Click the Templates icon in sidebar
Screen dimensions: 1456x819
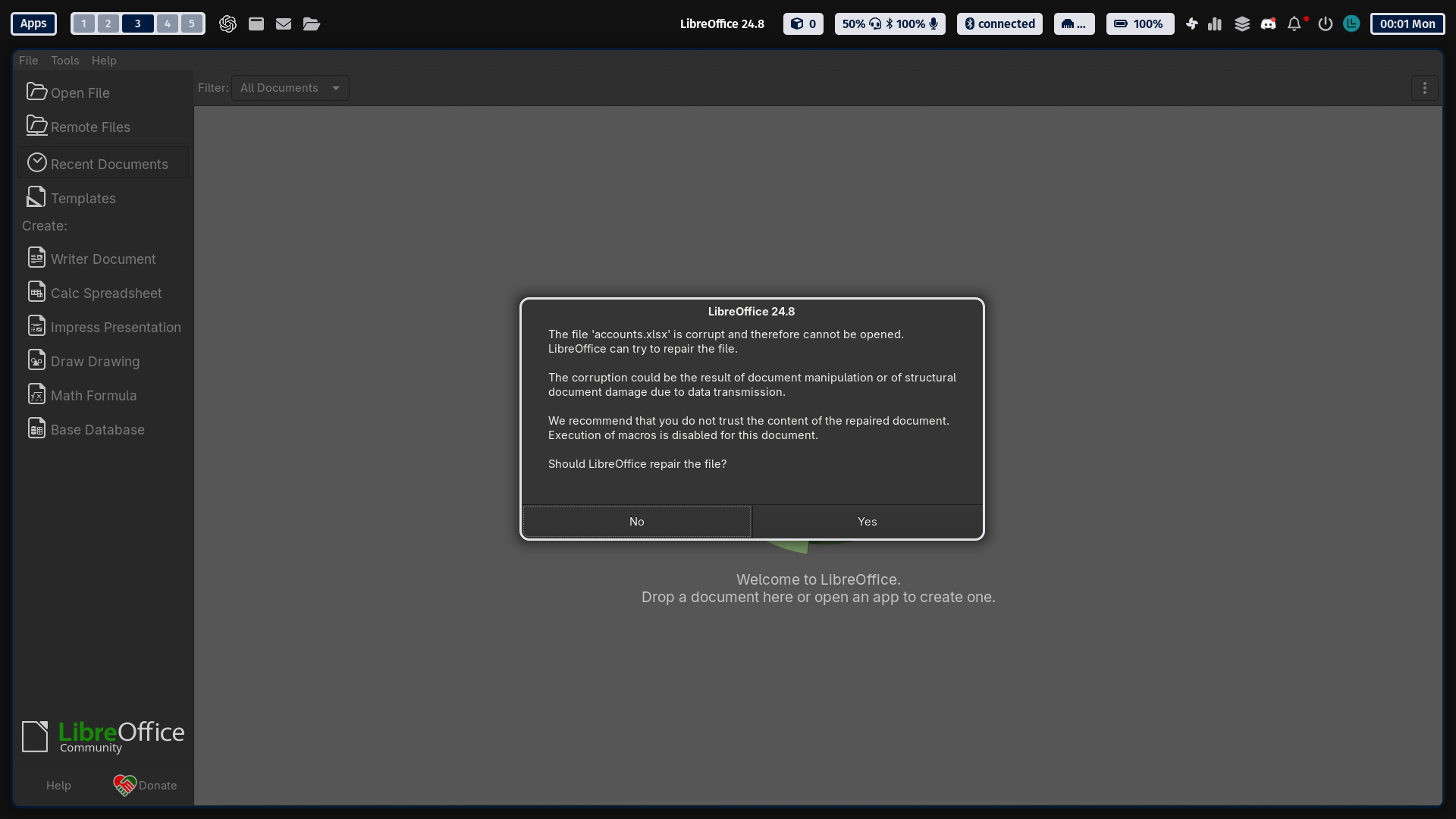(x=36, y=197)
